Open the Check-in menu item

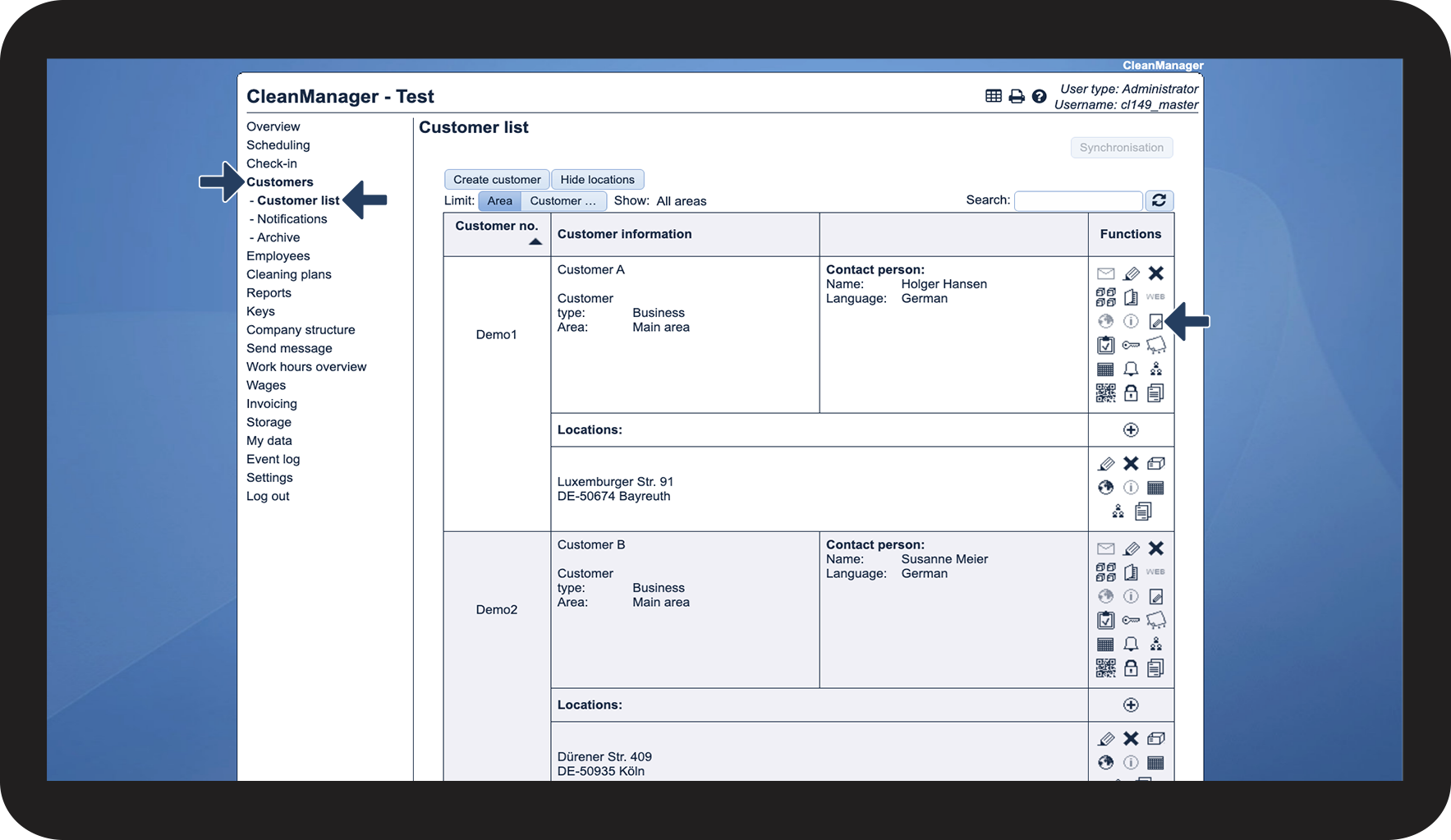coord(272,163)
